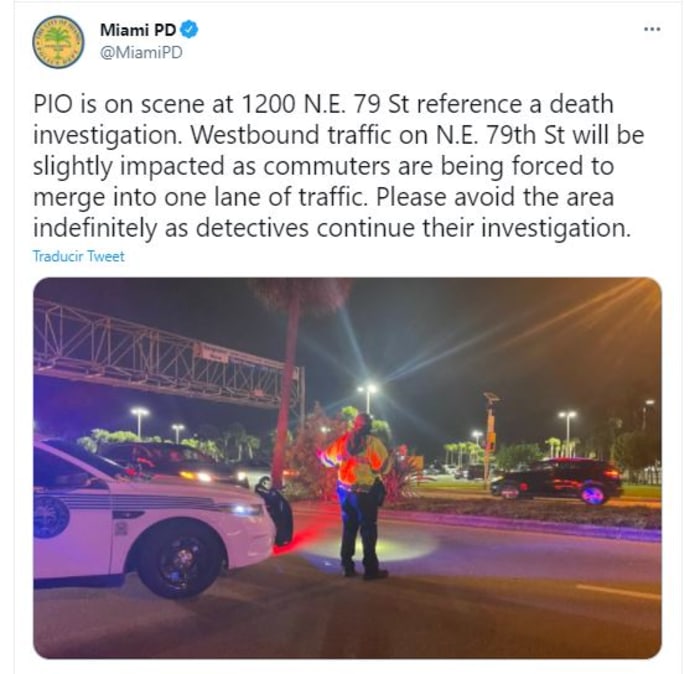Click the bright street light flare in photo
Viewport: 700px width, 674px height.
tap(367, 389)
